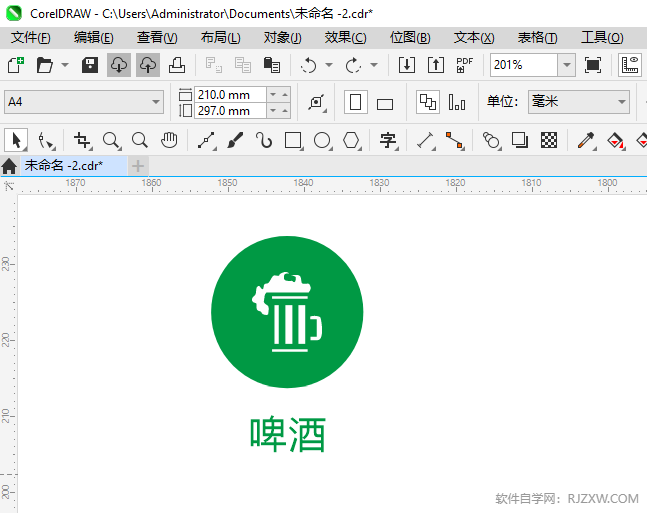Screen dimensions: 647x513
Task: Select the LiveSketch curve tool
Action: [x=264, y=140]
